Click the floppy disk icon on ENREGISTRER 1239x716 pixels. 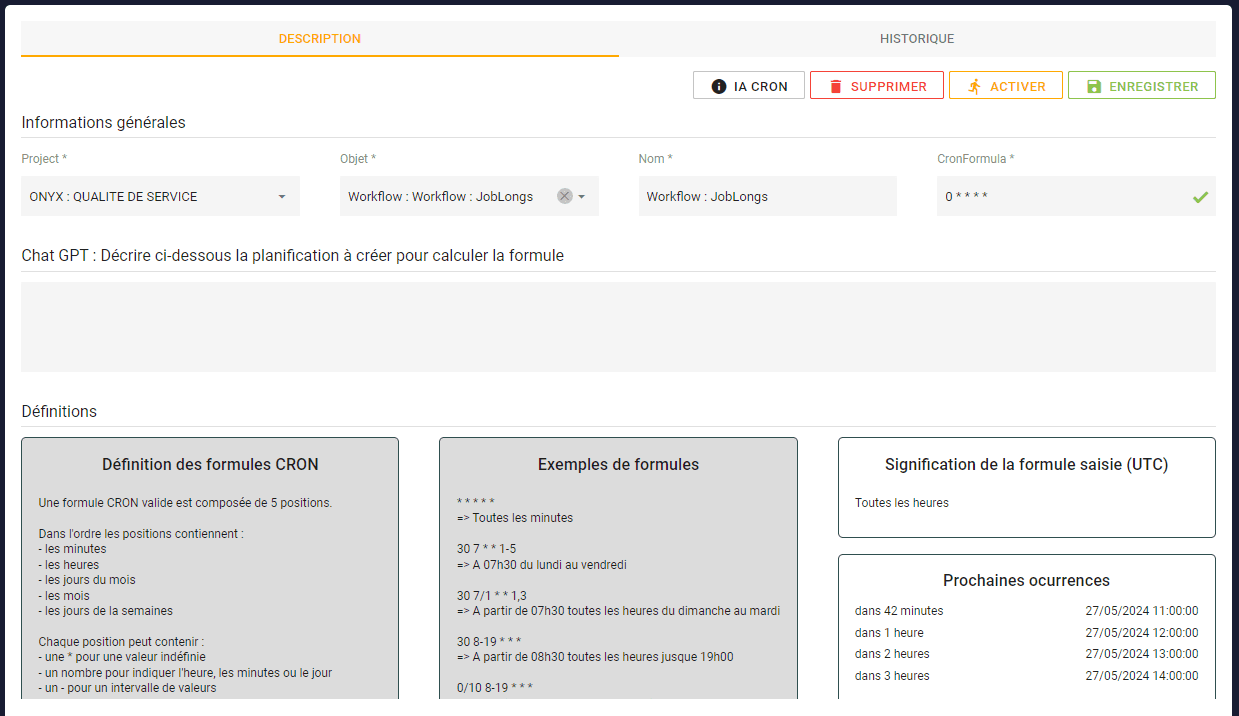1094,87
